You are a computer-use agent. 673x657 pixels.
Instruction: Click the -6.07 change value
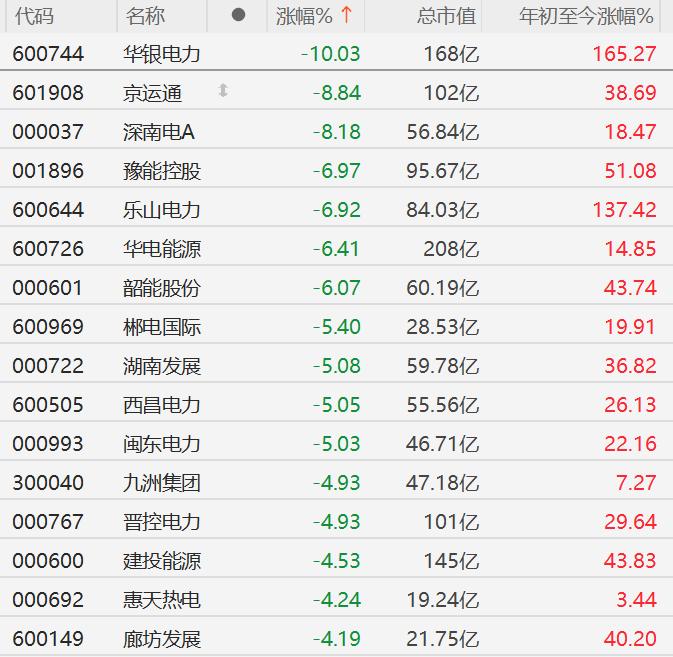(336, 288)
